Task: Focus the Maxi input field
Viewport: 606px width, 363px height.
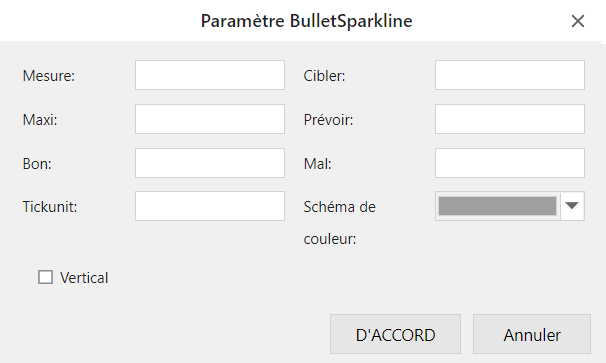Action: tap(210, 119)
